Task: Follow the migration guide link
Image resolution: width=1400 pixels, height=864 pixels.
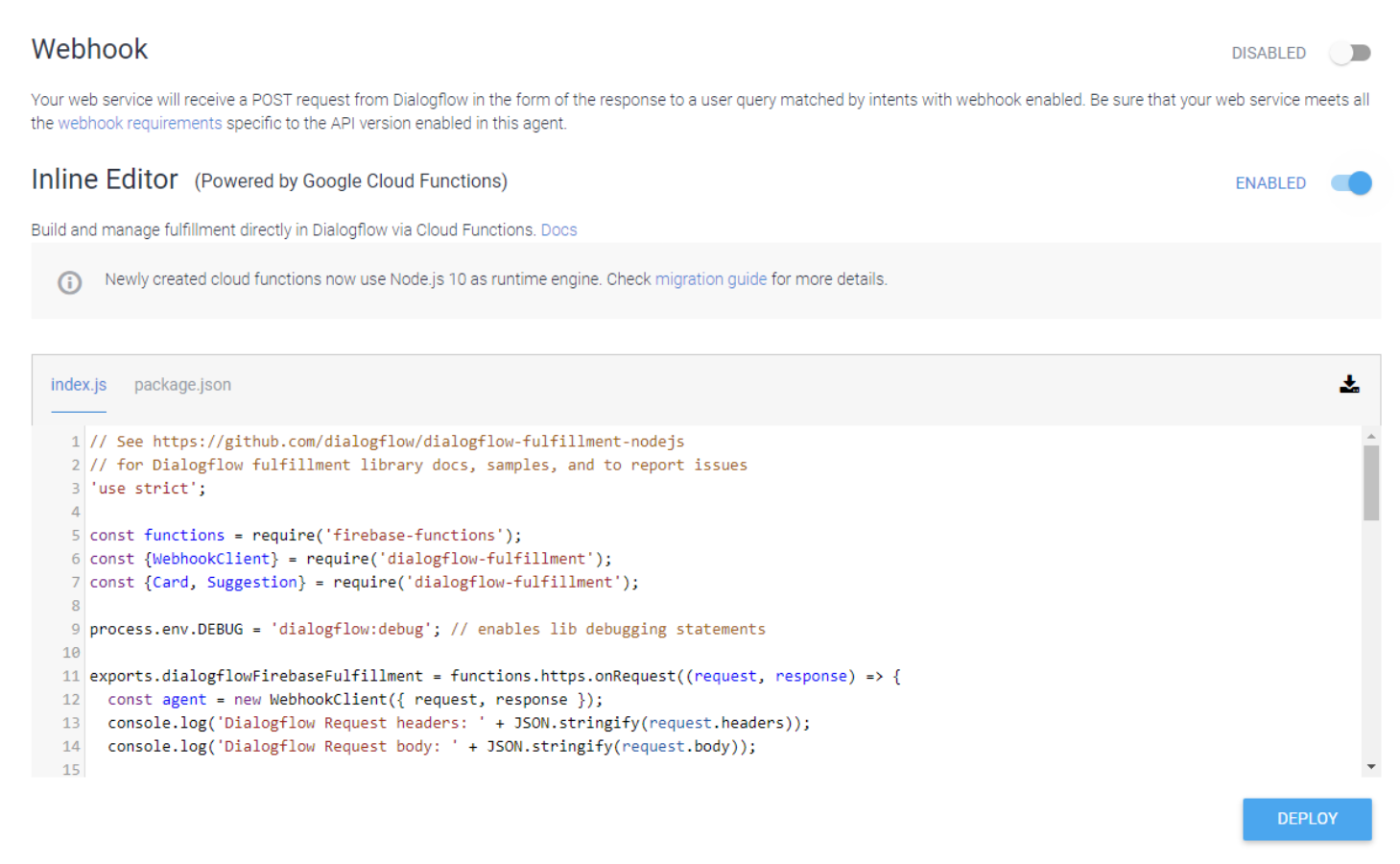Action: pos(711,279)
